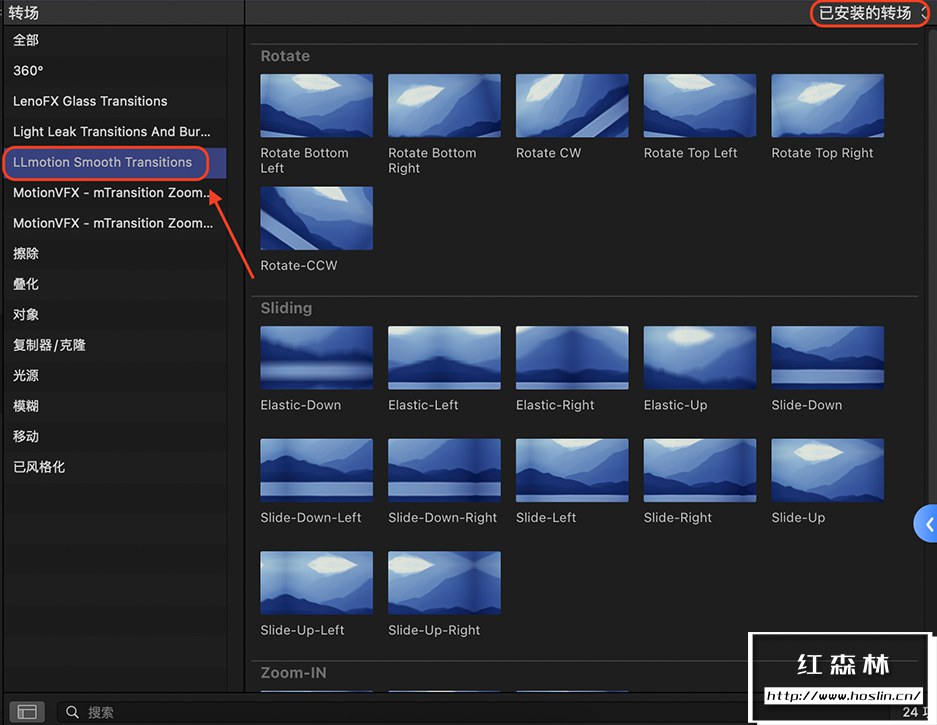The width and height of the screenshot is (937, 725).
Task: Pick the Slide-Down-Right transition thumbnail
Action: [x=444, y=470]
